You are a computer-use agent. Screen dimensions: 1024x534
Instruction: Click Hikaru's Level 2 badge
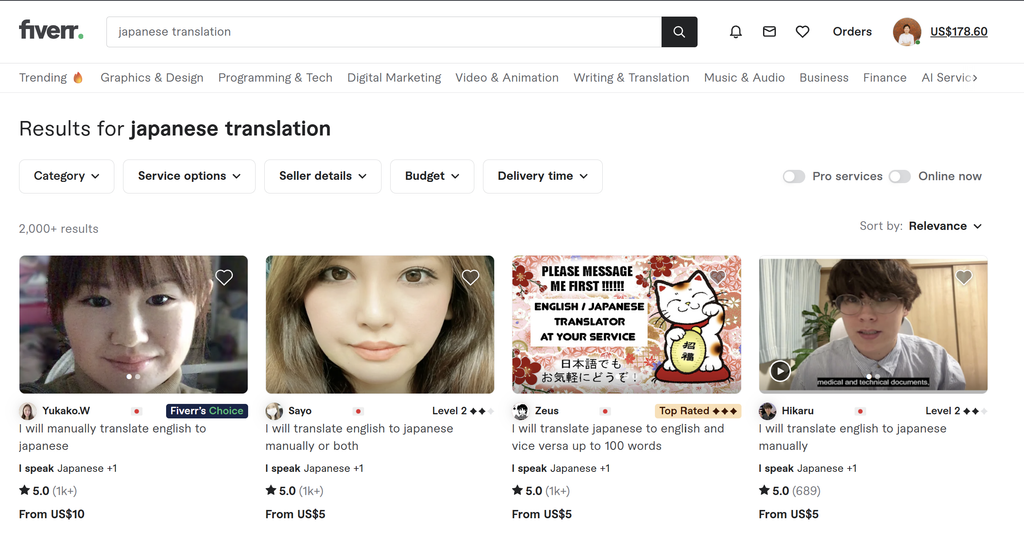pyautogui.click(x=956, y=411)
